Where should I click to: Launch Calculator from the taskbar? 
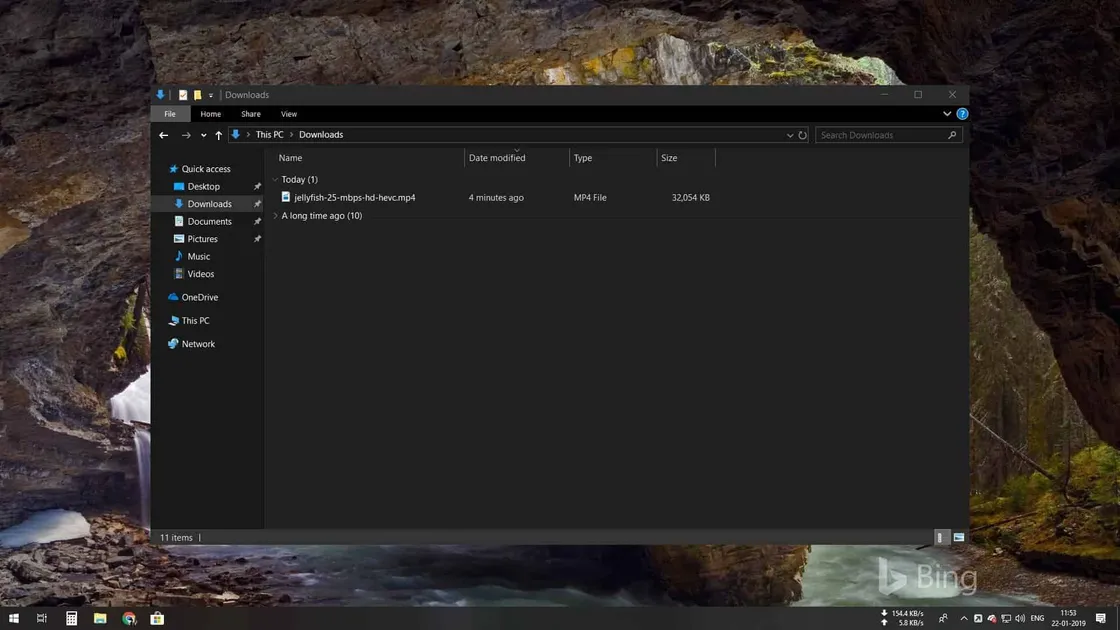coord(71,618)
